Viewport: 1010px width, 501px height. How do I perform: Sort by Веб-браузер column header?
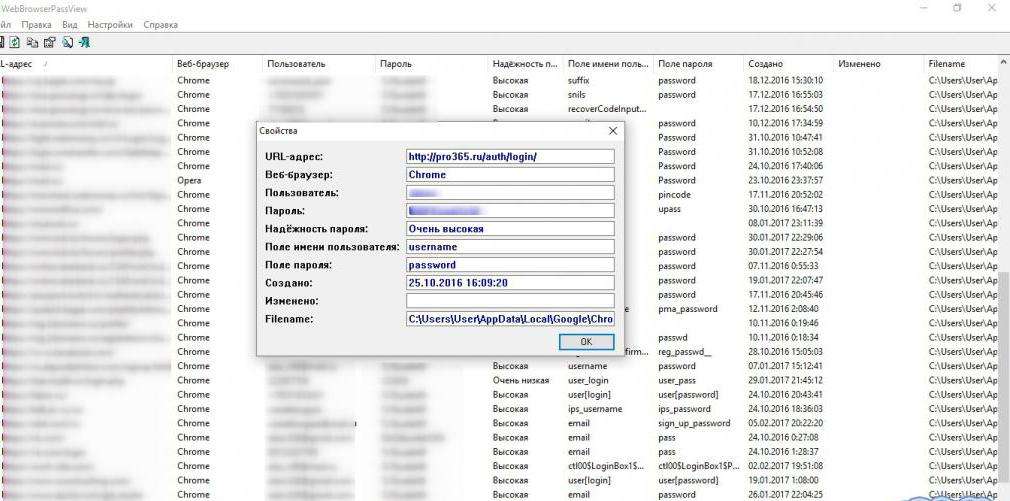[x=203, y=64]
